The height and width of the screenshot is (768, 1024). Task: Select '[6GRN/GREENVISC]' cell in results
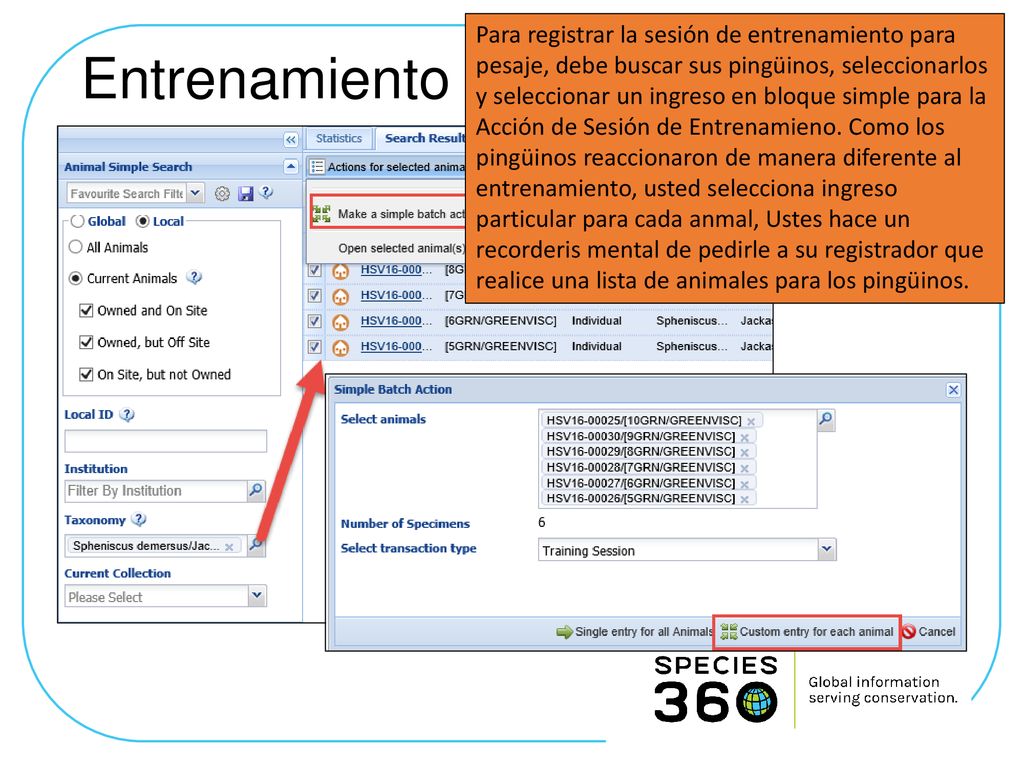pyautogui.click(x=501, y=321)
